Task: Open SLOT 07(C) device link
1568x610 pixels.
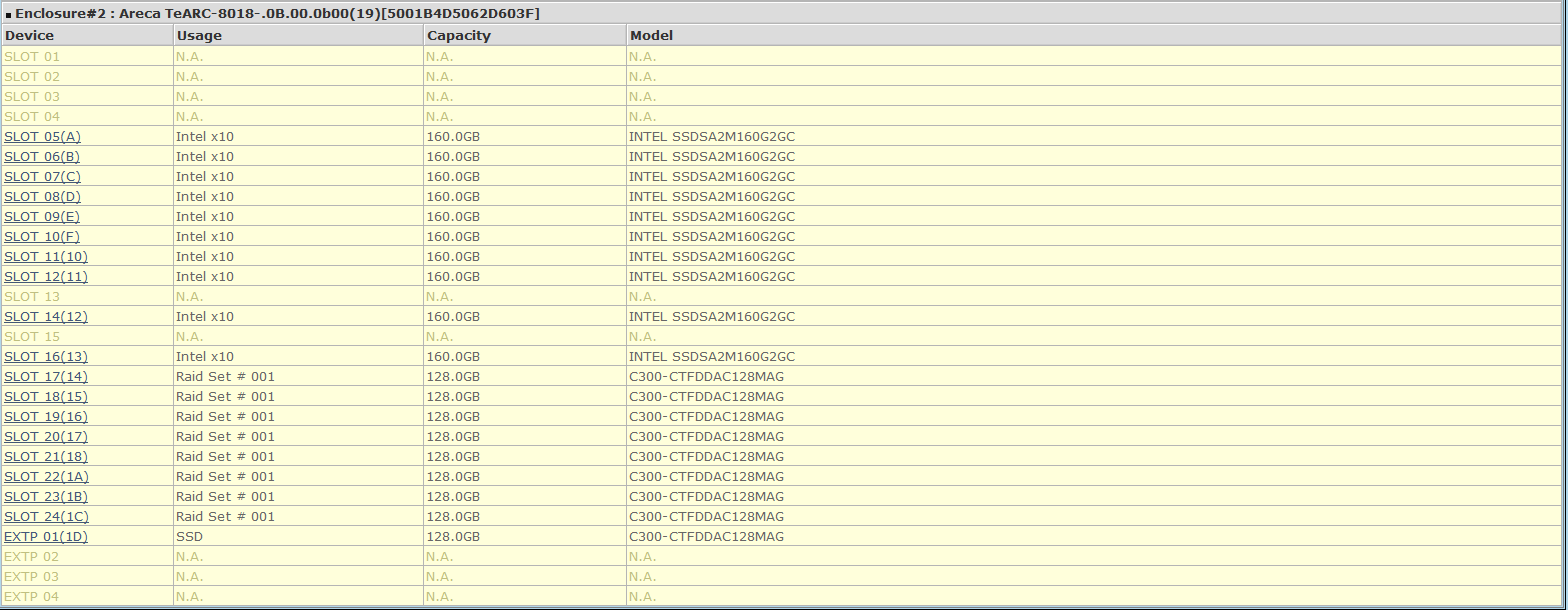Action: pyautogui.click(x=42, y=176)
